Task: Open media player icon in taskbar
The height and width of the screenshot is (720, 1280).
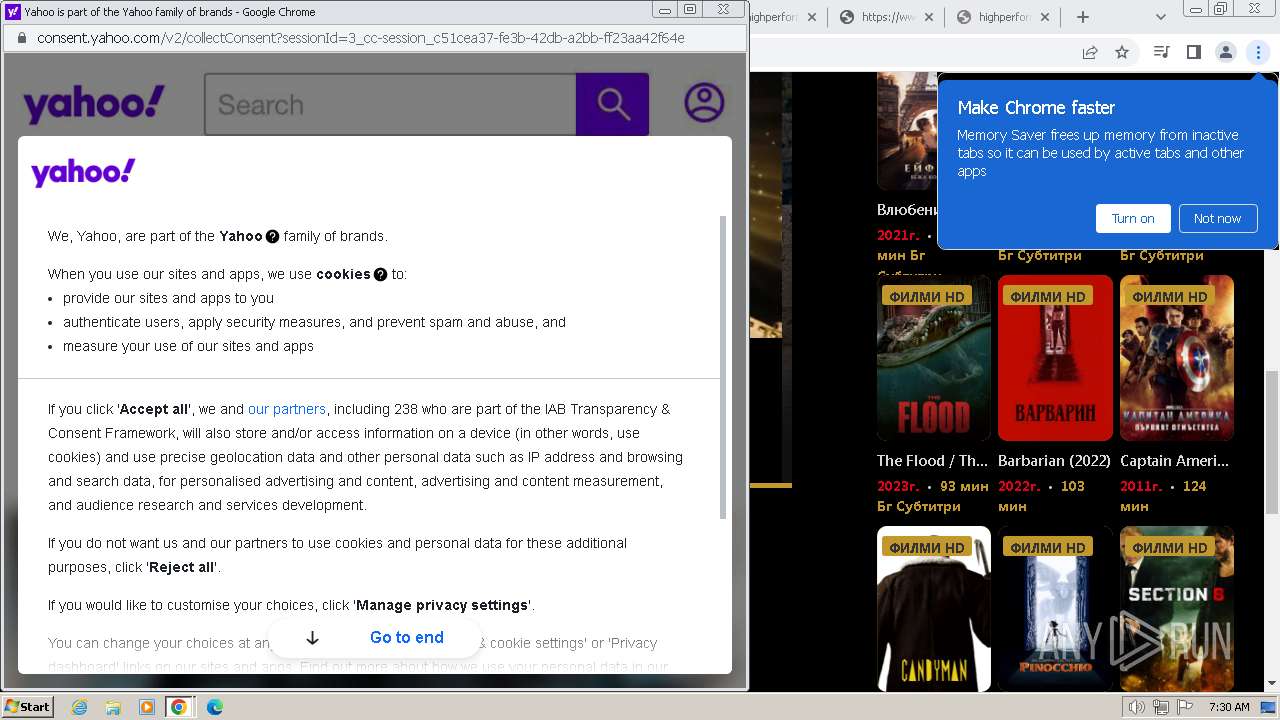Action: (146, 707)
